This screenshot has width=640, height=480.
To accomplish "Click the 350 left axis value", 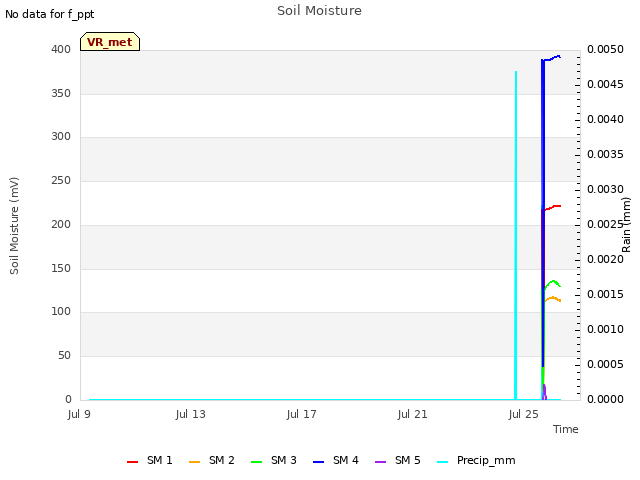I will pyautogui.click(x=61, y=93).
